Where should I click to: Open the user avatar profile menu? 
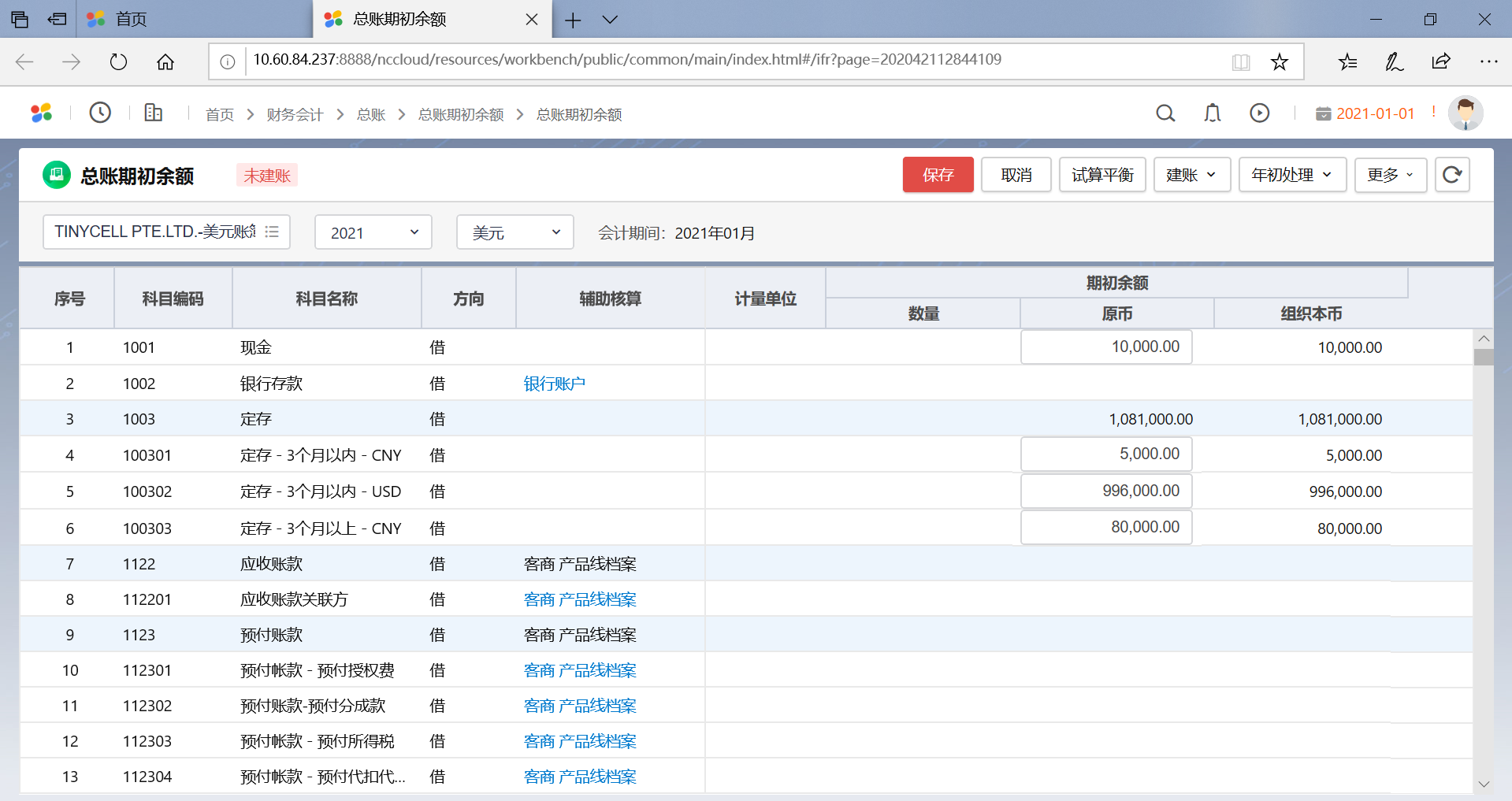(1466, 113)
